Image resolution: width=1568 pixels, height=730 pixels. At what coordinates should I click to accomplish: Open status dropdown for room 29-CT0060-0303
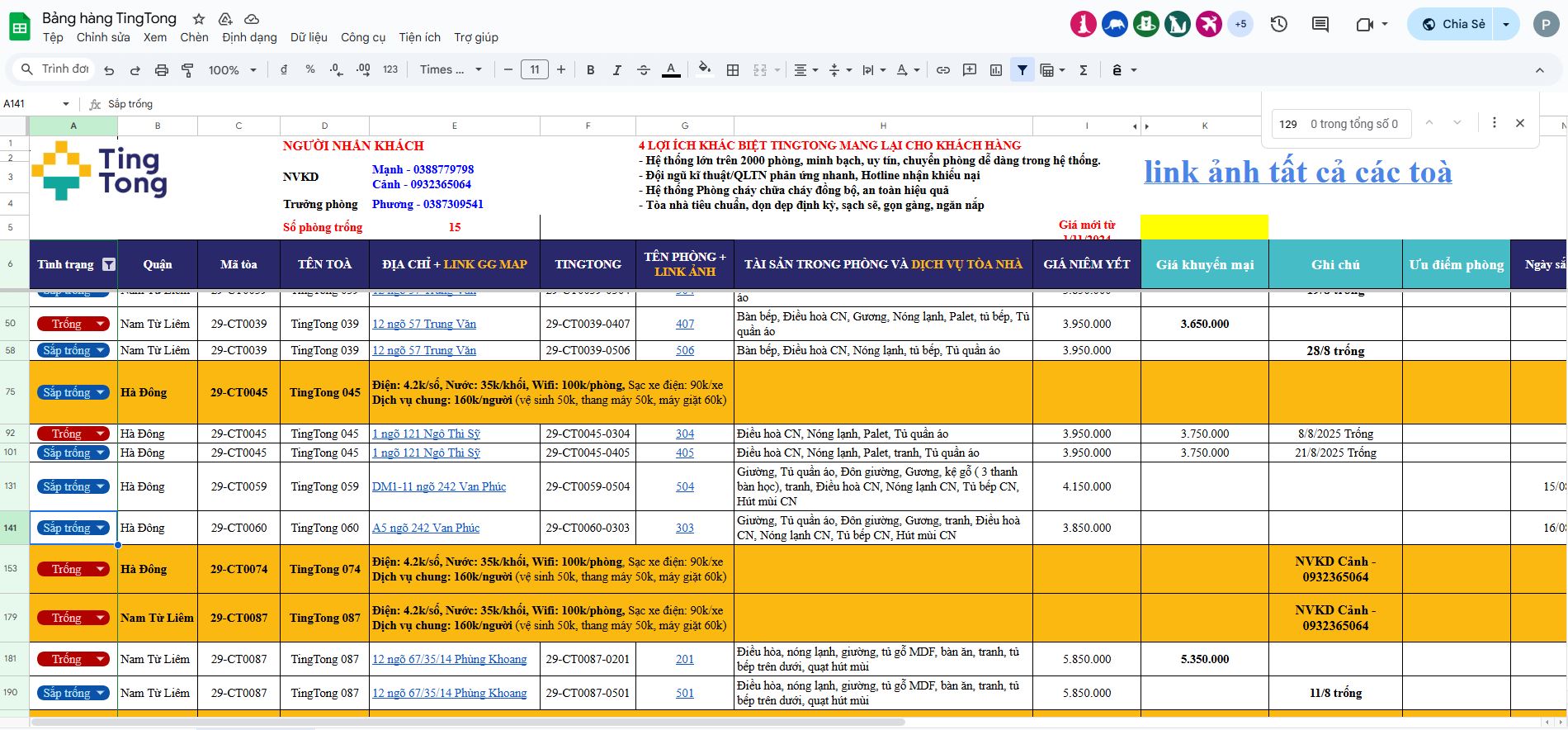[x=101, y=528]
